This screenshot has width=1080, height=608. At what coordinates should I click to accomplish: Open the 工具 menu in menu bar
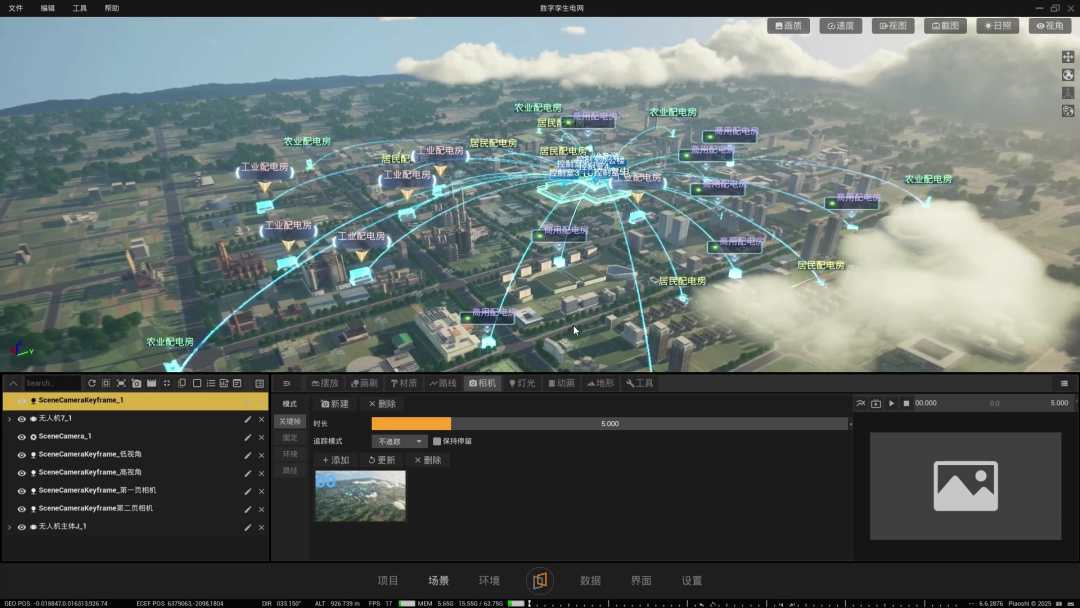[x=80, y=8]
